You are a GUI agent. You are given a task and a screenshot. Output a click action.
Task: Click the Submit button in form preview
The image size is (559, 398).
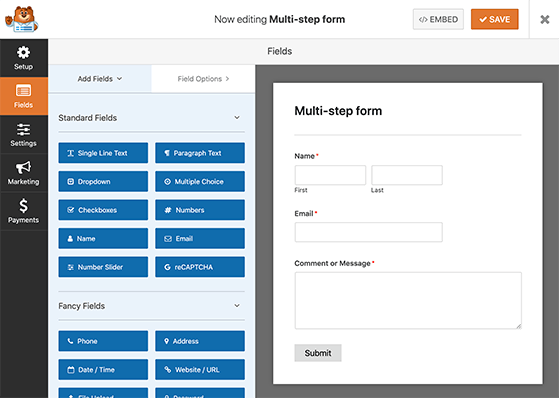point(318,353)
